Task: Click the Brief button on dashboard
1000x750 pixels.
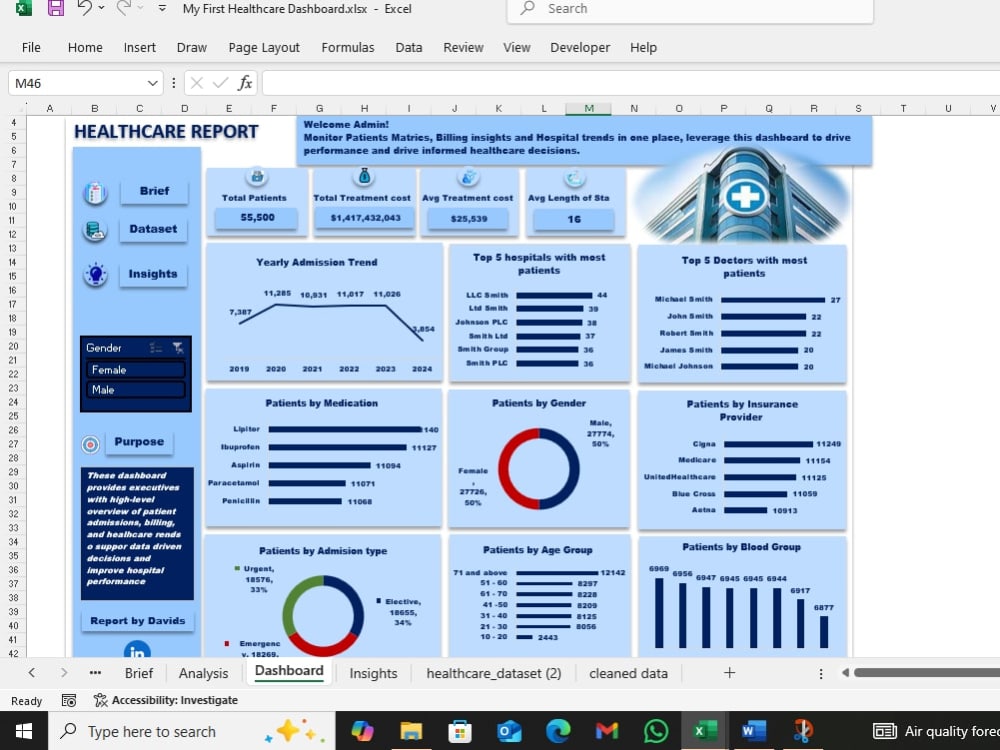Action: tap(154, 191)
